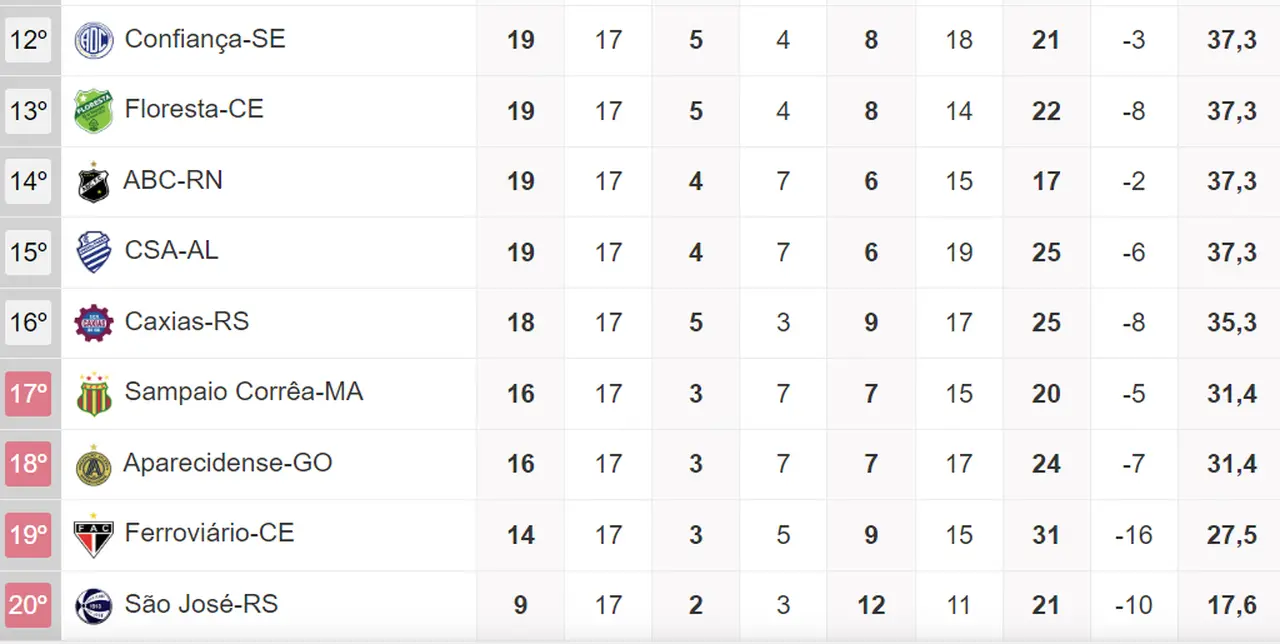Viewport: 1280px width, 644px height.
Task: Click the ABC-RN club crest icon
Action: (93, 182)
